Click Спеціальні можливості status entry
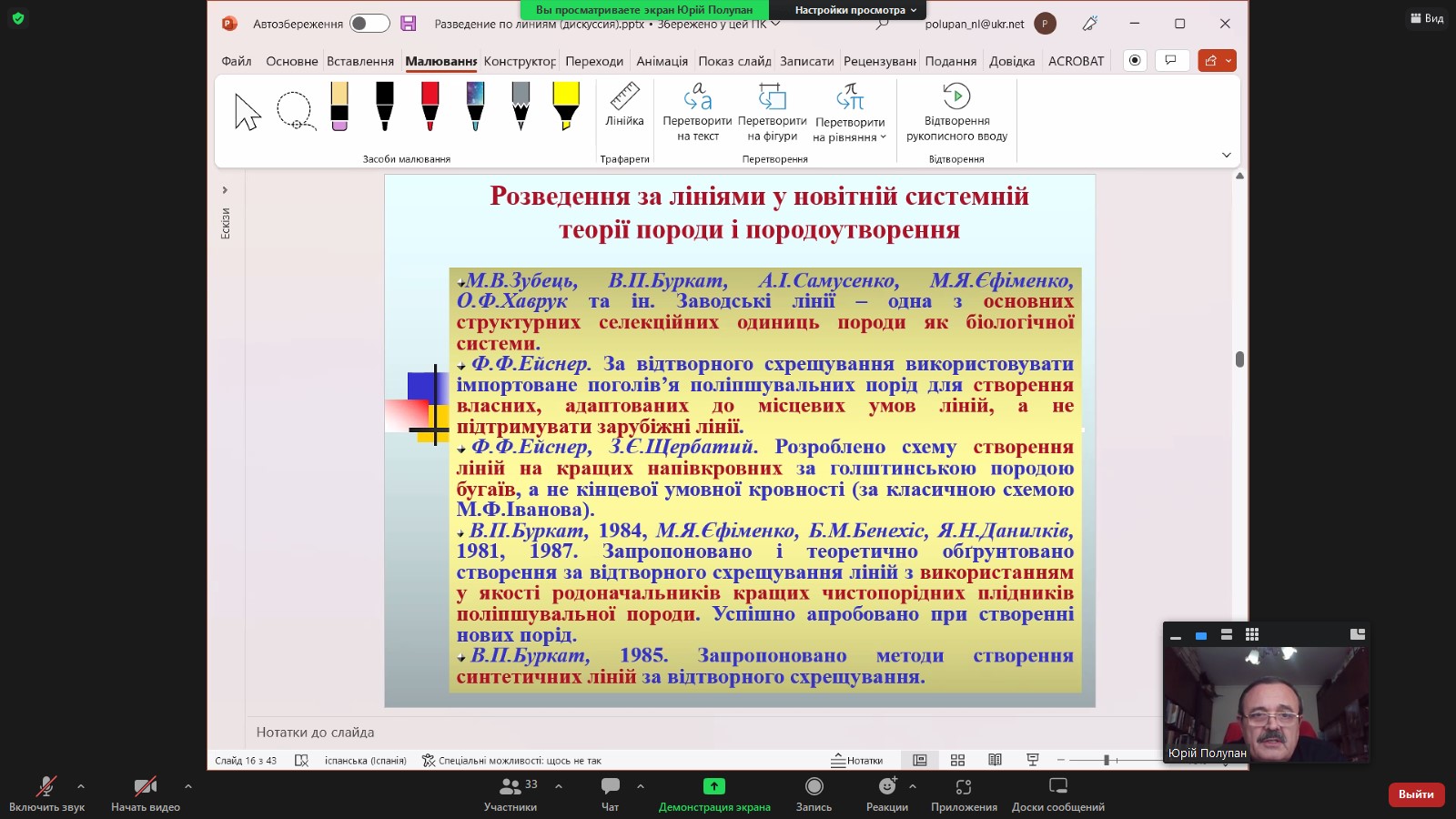This screenshot has width=1456, height=819. 511,760
